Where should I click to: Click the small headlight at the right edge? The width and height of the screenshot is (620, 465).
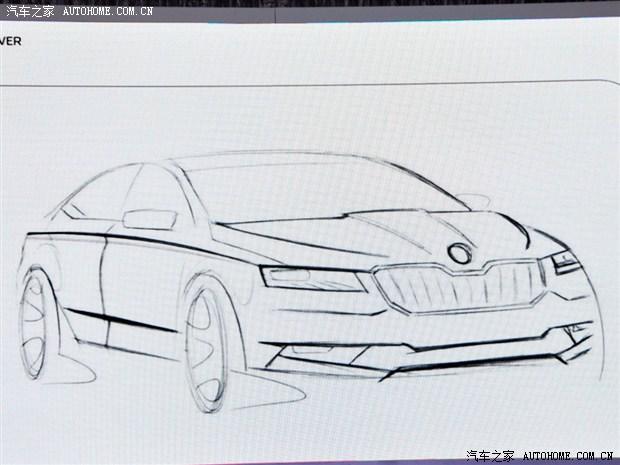(x=565, y=265)
